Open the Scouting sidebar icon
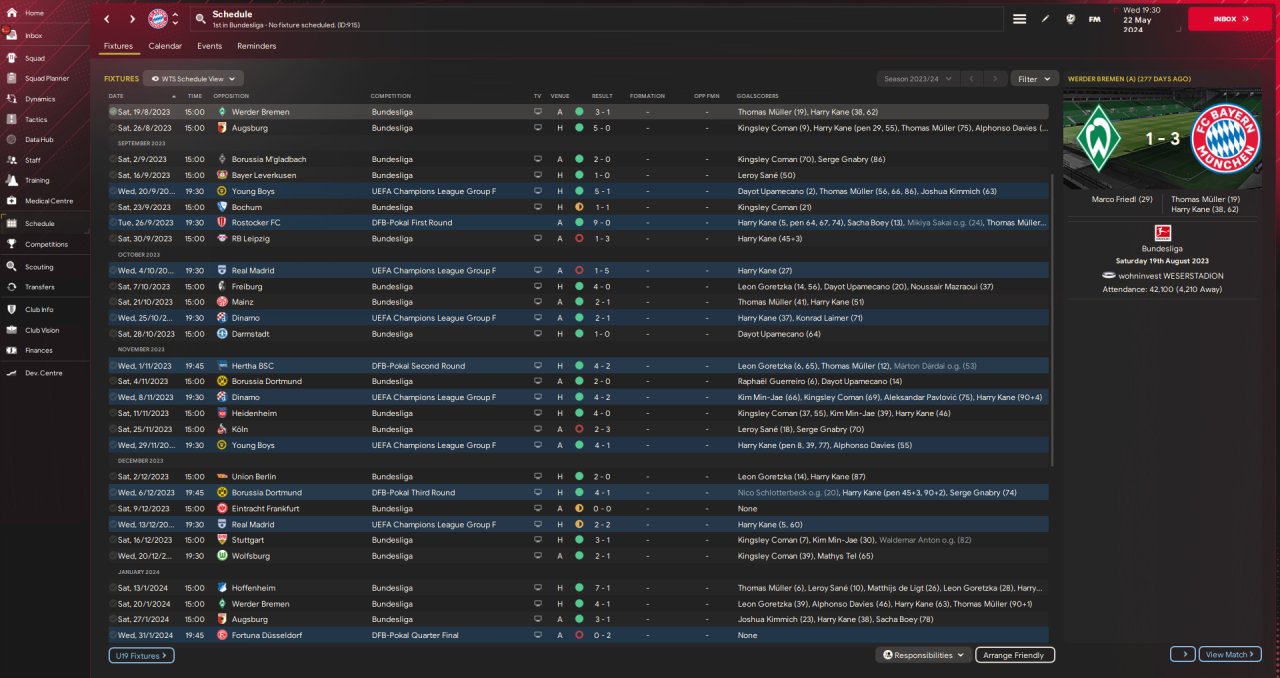Image resolution: width=1280 pixels, height=678 pixels. point(11,267)
